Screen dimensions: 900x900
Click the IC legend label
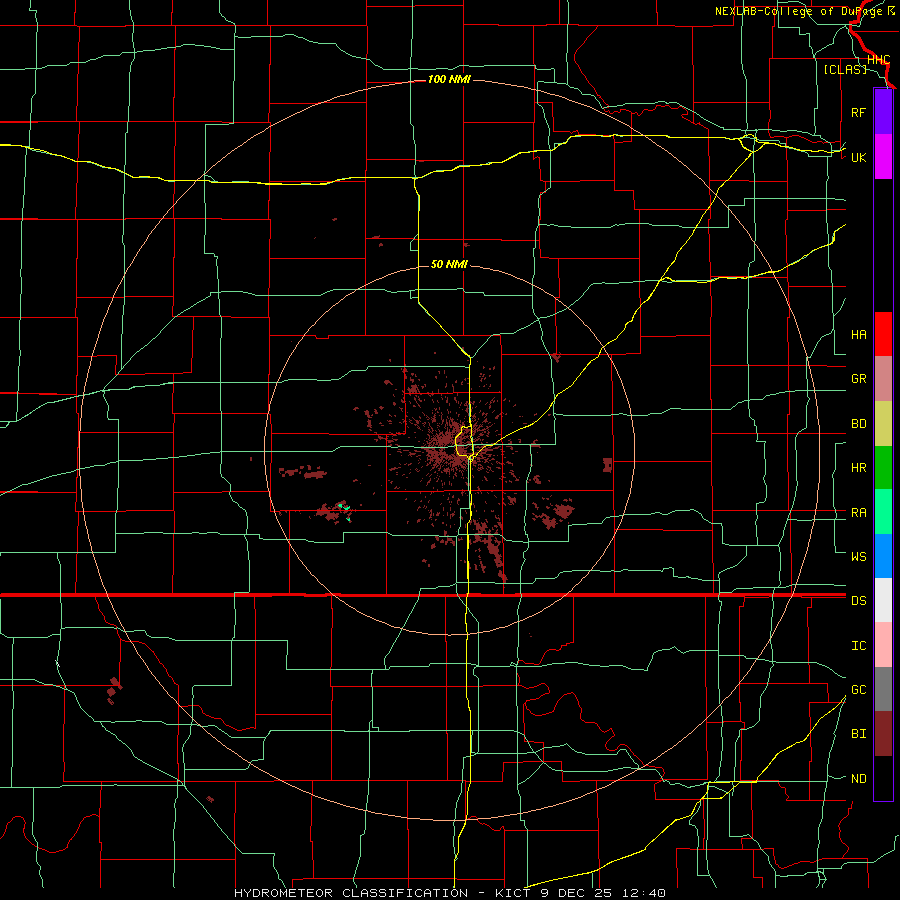[858, 646]
